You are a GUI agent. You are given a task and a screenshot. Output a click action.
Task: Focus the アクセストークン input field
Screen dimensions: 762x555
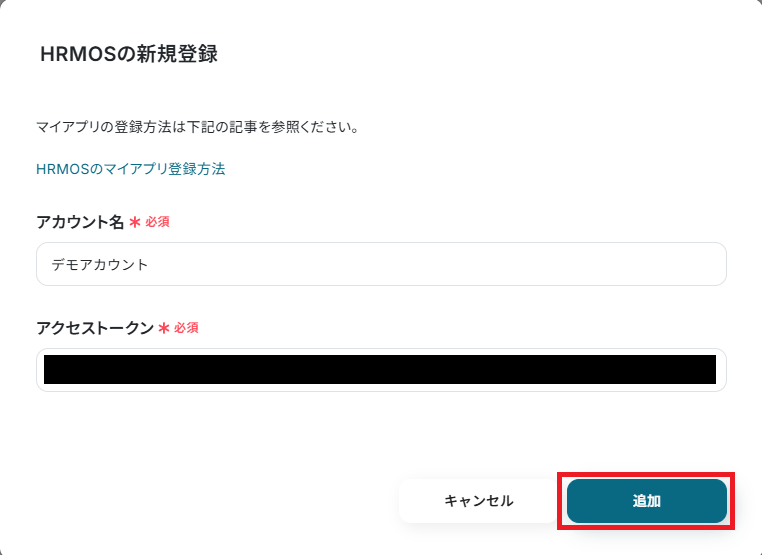tap(381, 370)
